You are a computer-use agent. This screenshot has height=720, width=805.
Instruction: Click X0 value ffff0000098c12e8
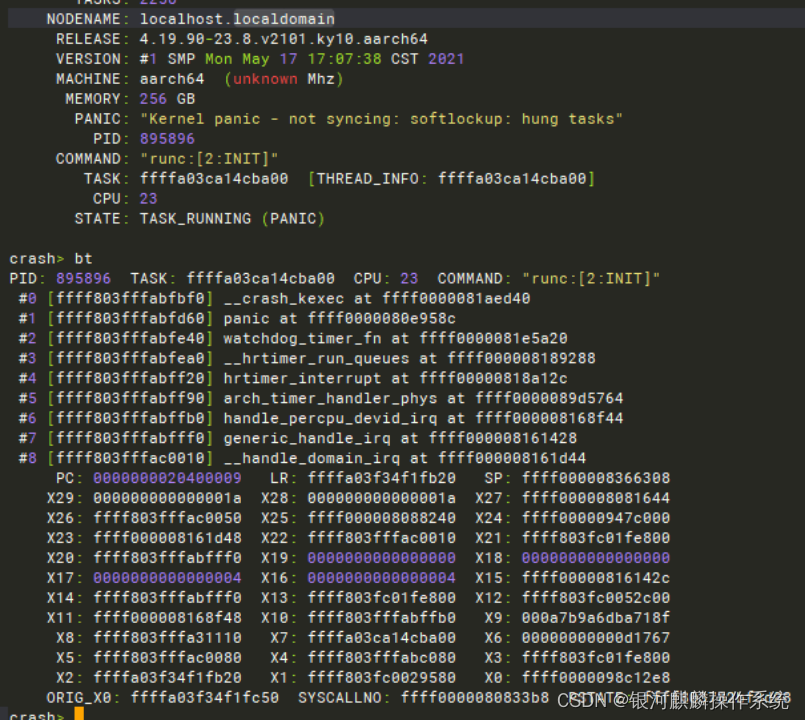click(596, 678)
